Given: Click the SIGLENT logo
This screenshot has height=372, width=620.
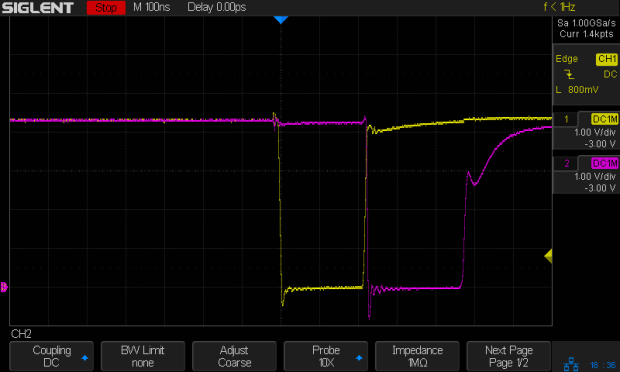Looking at the screenshot, I should click(x=38, y=8).
